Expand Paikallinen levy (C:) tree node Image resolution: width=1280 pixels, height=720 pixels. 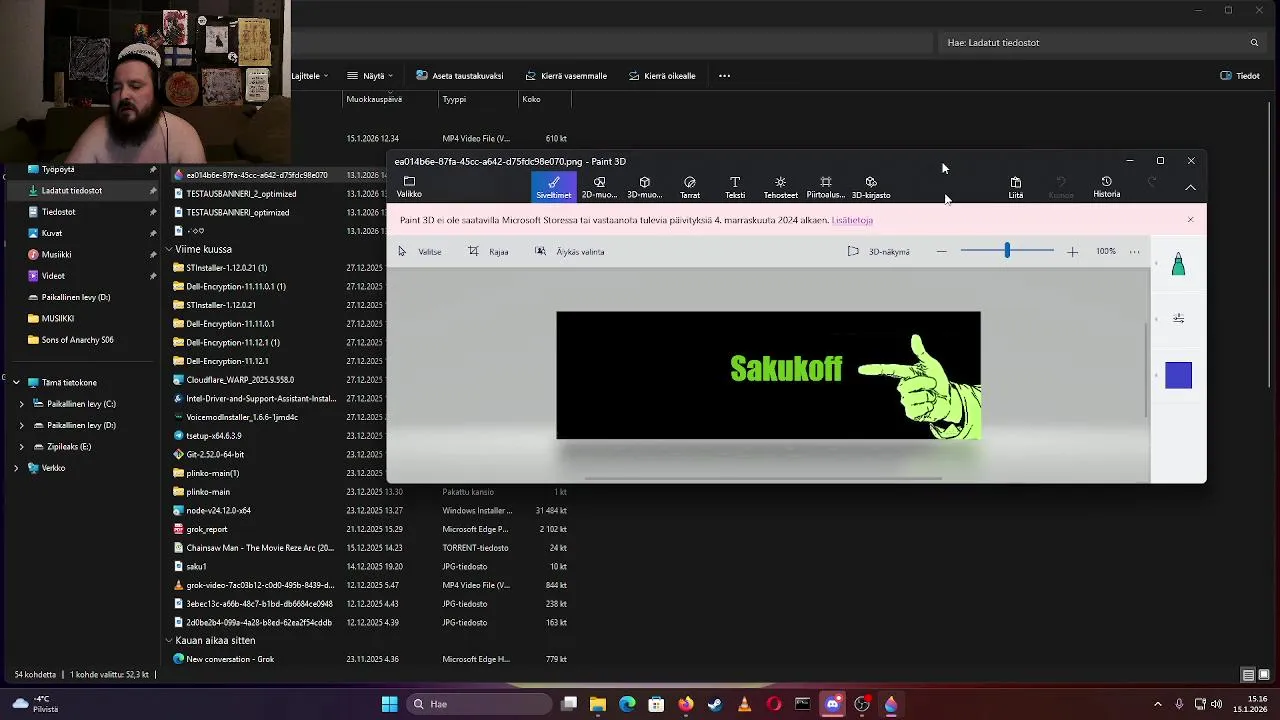22,404
